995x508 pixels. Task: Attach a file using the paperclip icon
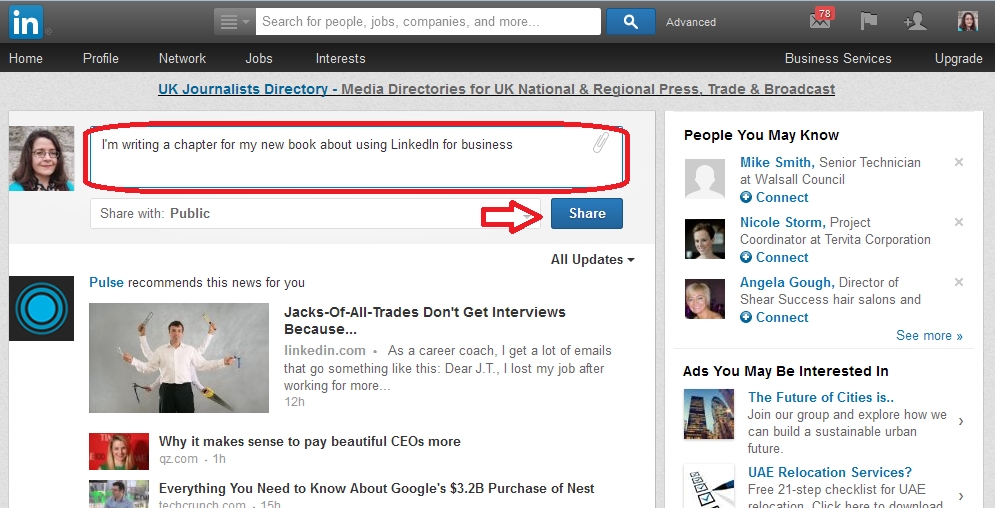point(600,144)
